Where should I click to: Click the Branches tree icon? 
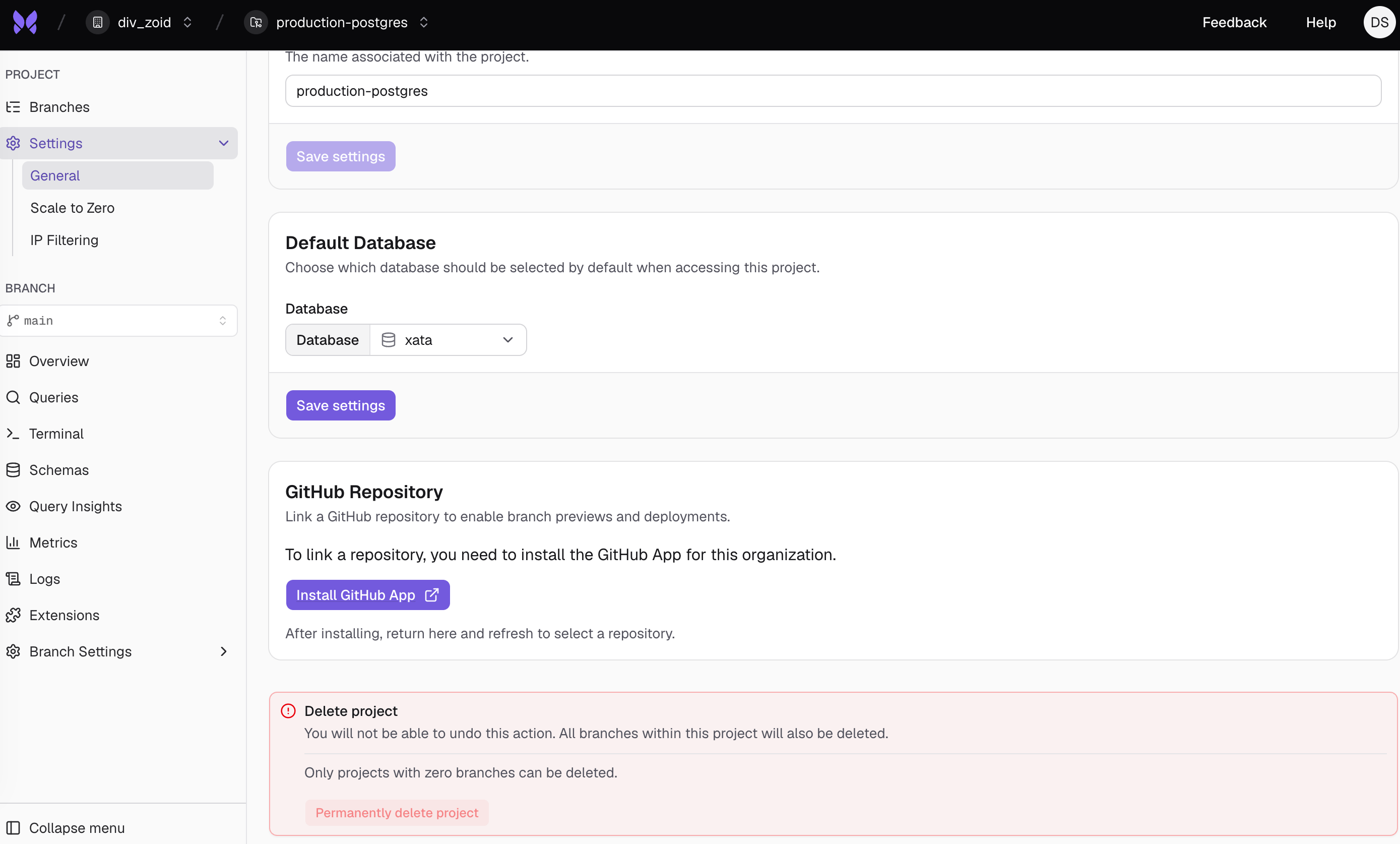tap(13, 107)
